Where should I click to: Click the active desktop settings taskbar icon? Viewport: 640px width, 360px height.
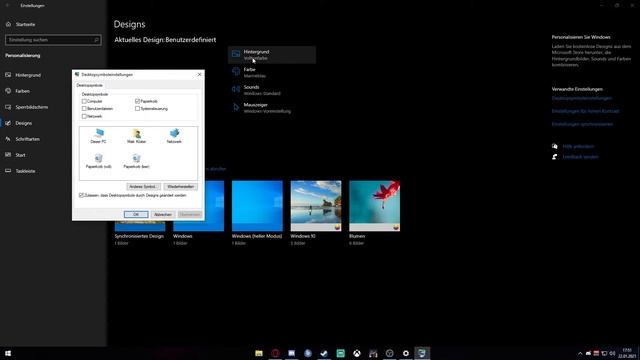coord(422,353)
